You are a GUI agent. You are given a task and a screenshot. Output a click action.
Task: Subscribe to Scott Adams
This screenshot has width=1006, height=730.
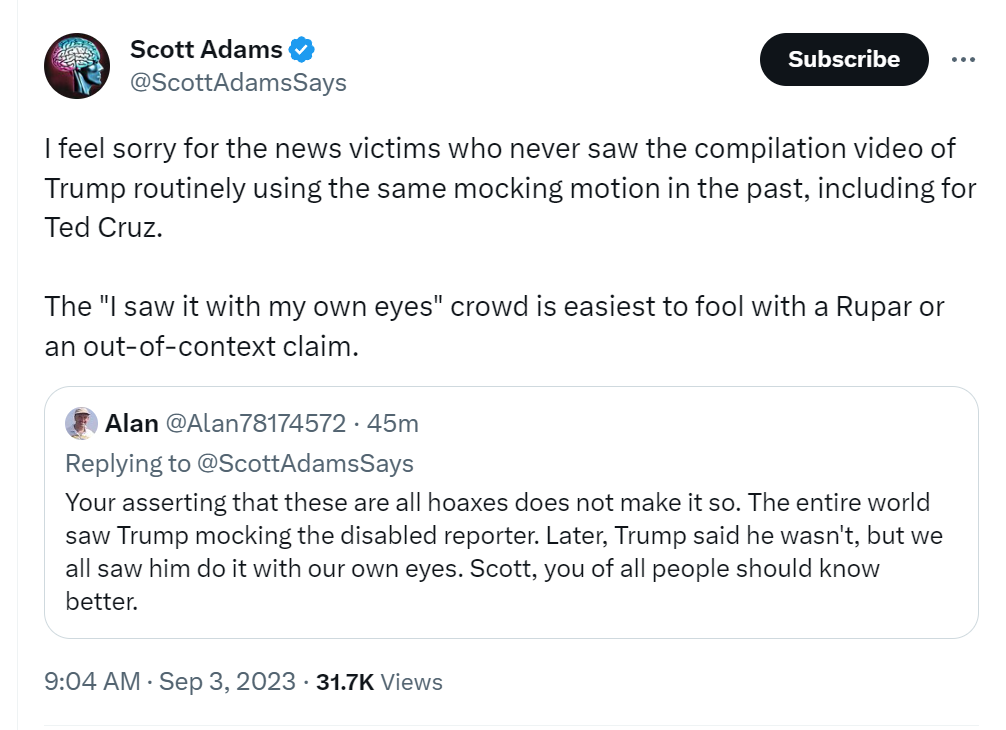pos(844,59)
